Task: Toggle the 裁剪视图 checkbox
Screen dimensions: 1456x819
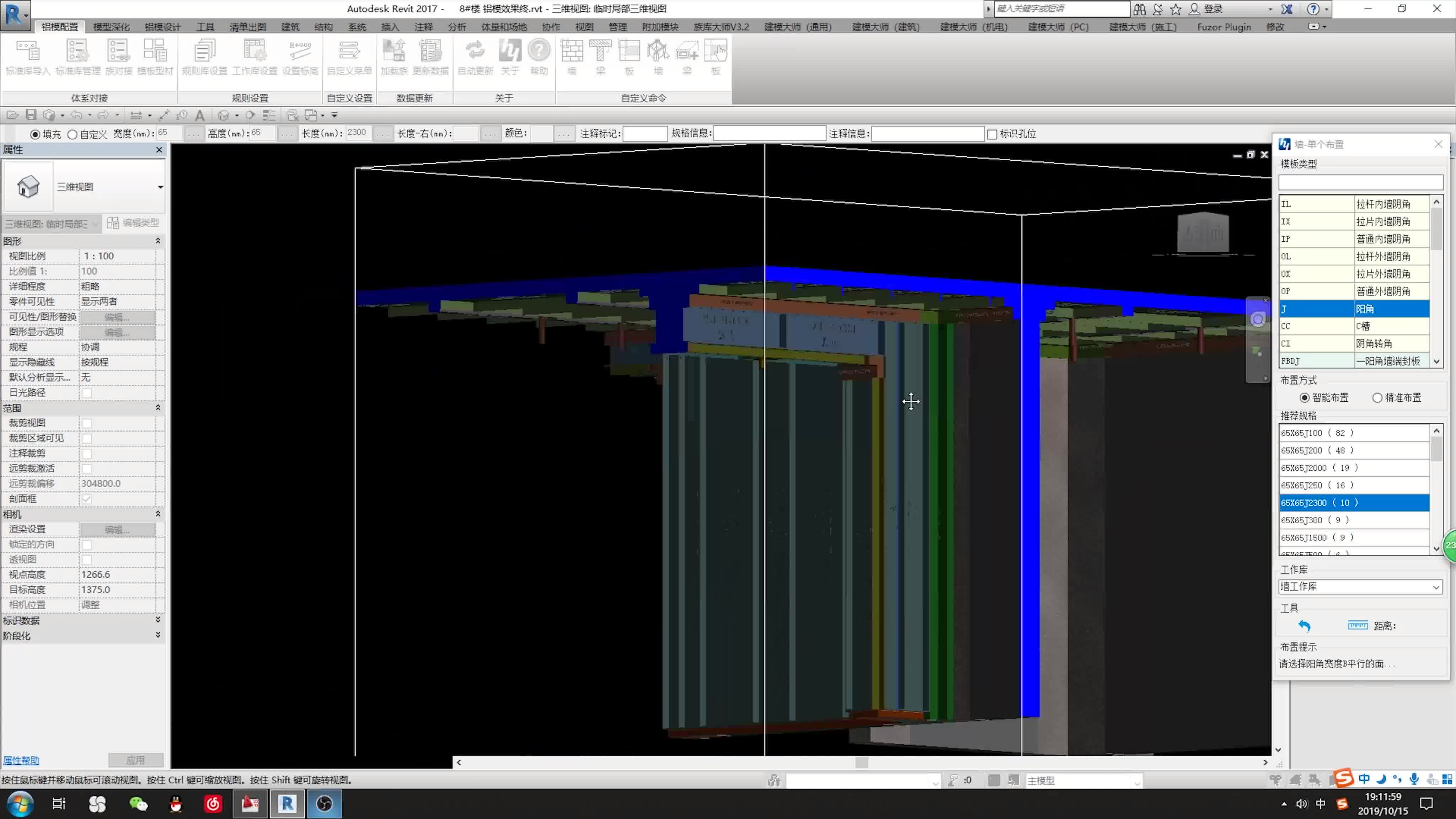Action: 86,423
